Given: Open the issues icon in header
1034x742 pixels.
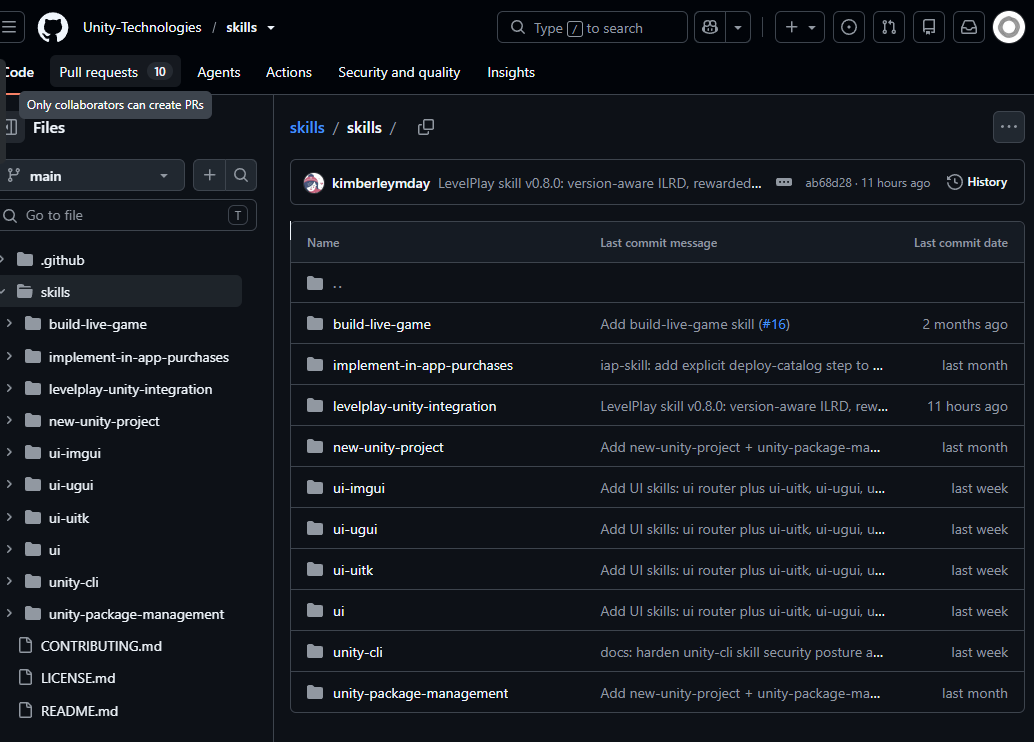Looking at the screenshot, I should [x=849, y=28].
